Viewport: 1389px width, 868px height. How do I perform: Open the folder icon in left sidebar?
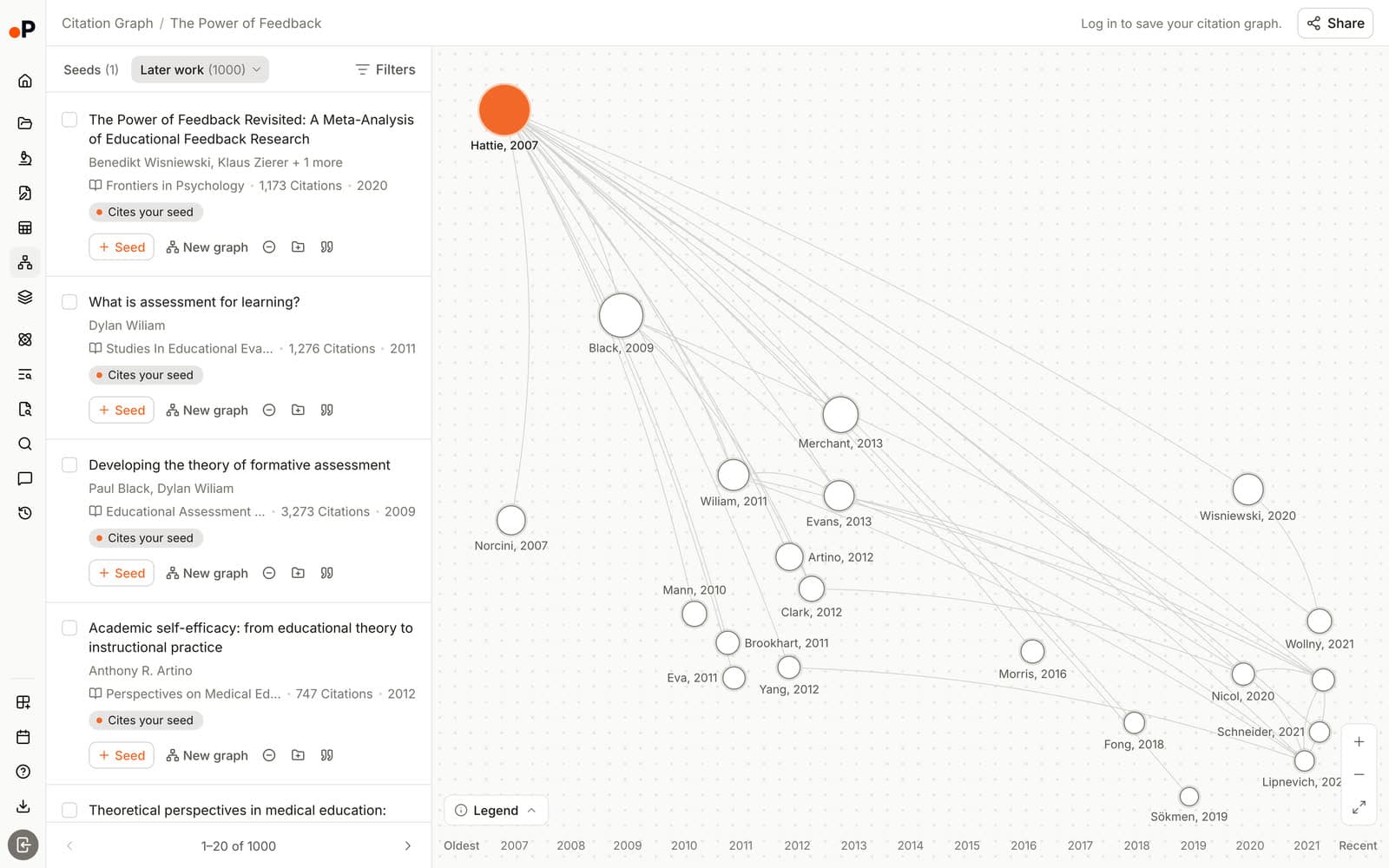point(24,123)
